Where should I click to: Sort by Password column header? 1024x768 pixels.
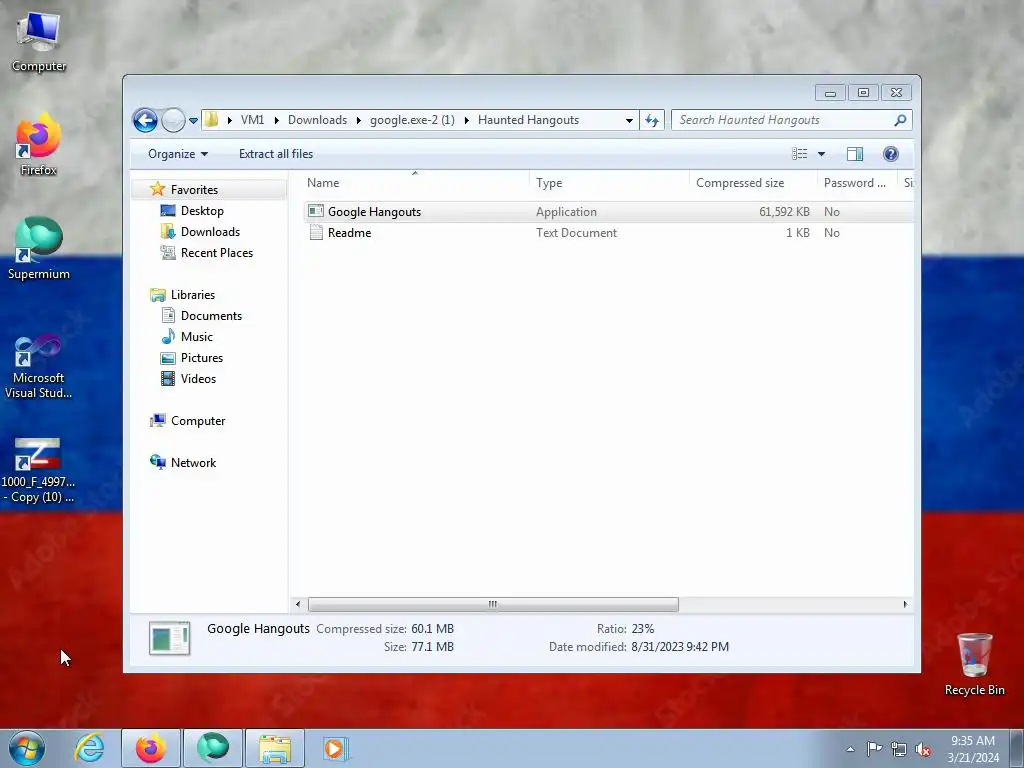click(x=856, y=183)
